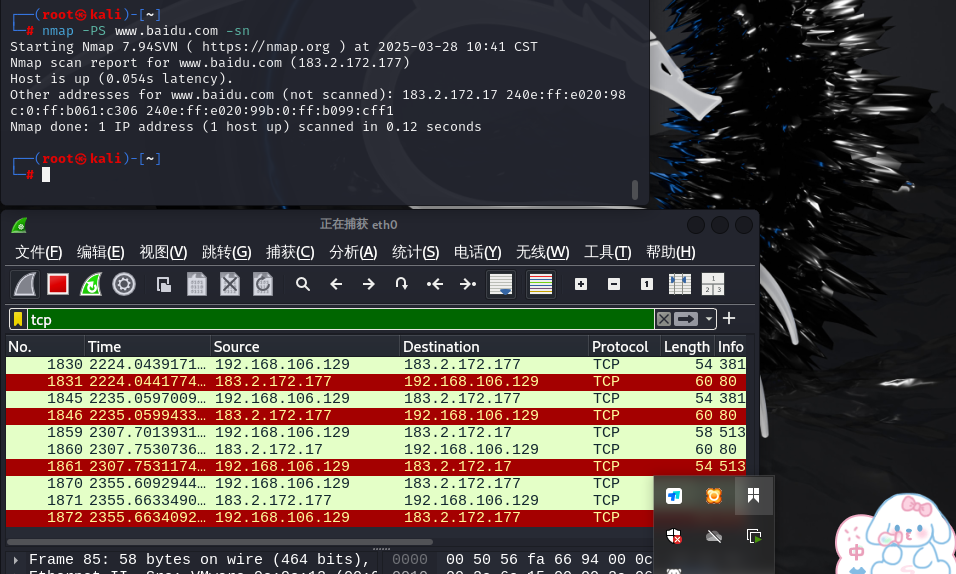Go to next packet arrow
Screen dimensions: 956x574
[x=369, y=284]
